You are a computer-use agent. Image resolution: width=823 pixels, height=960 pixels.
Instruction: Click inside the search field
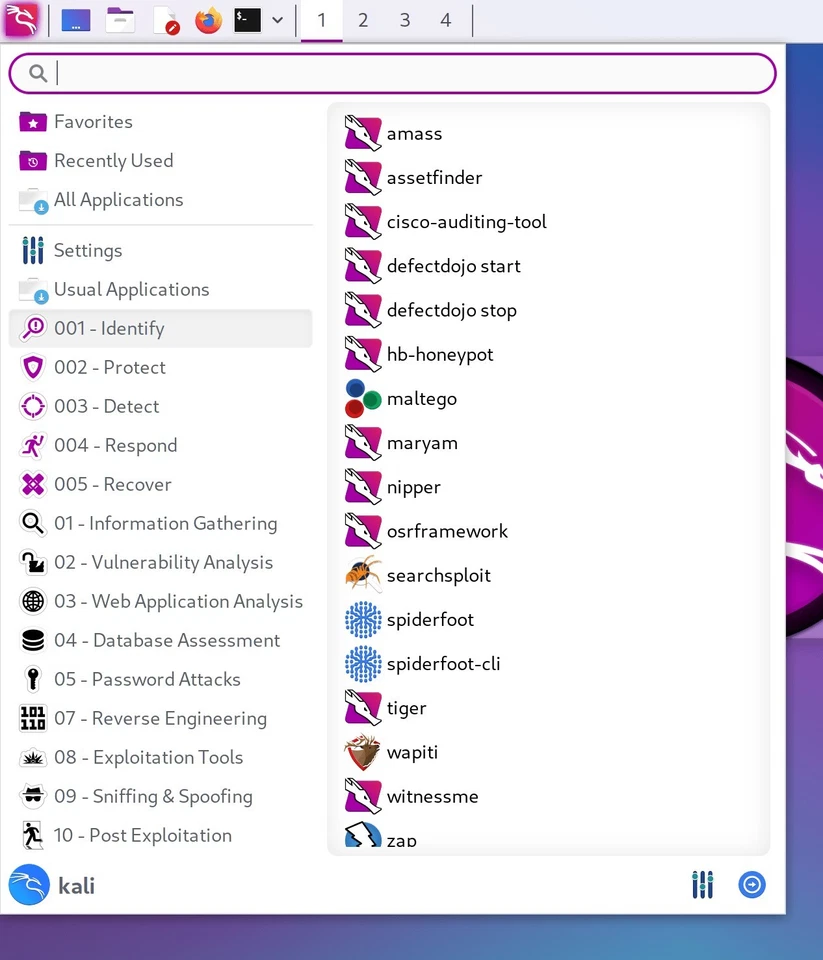[391, 73]
